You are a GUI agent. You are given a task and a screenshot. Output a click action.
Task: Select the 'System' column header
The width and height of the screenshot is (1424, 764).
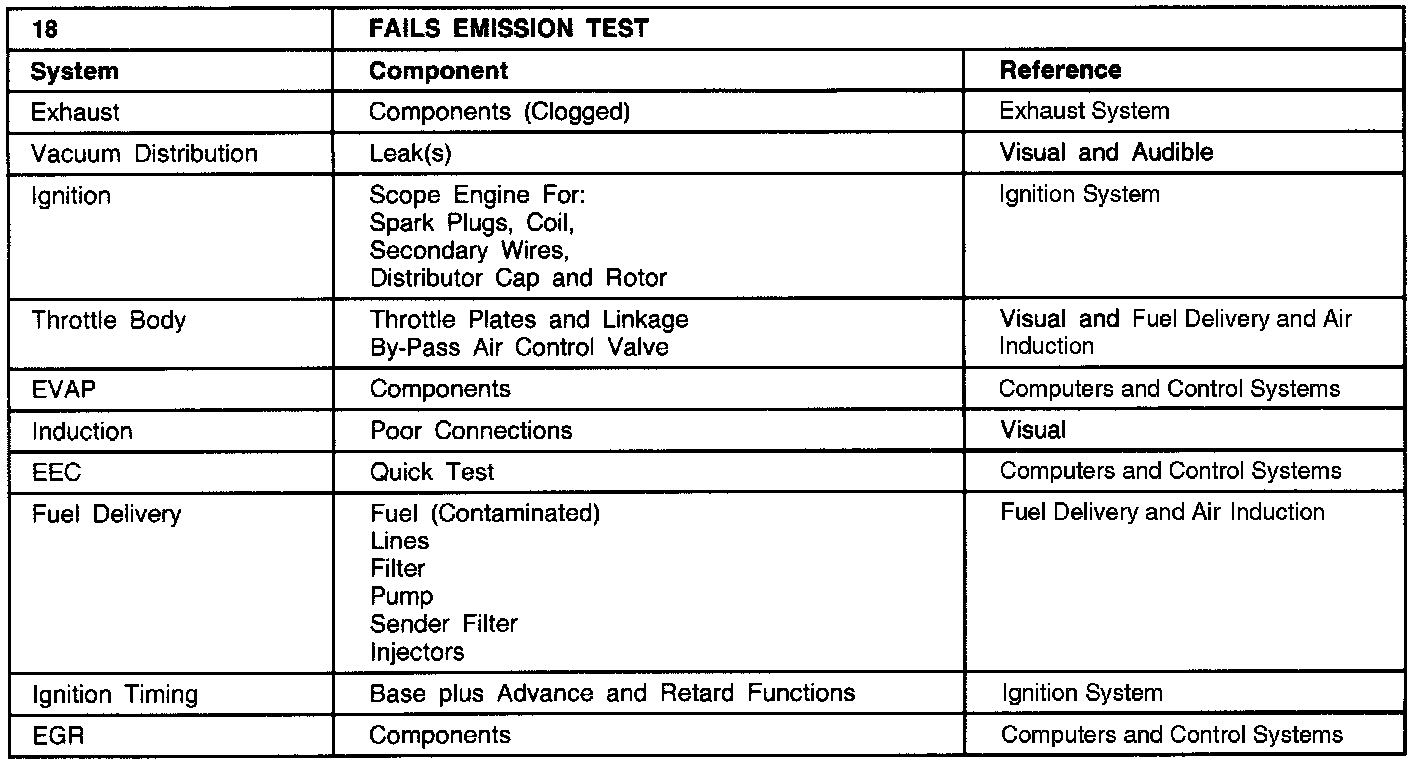tap(75, 71)
